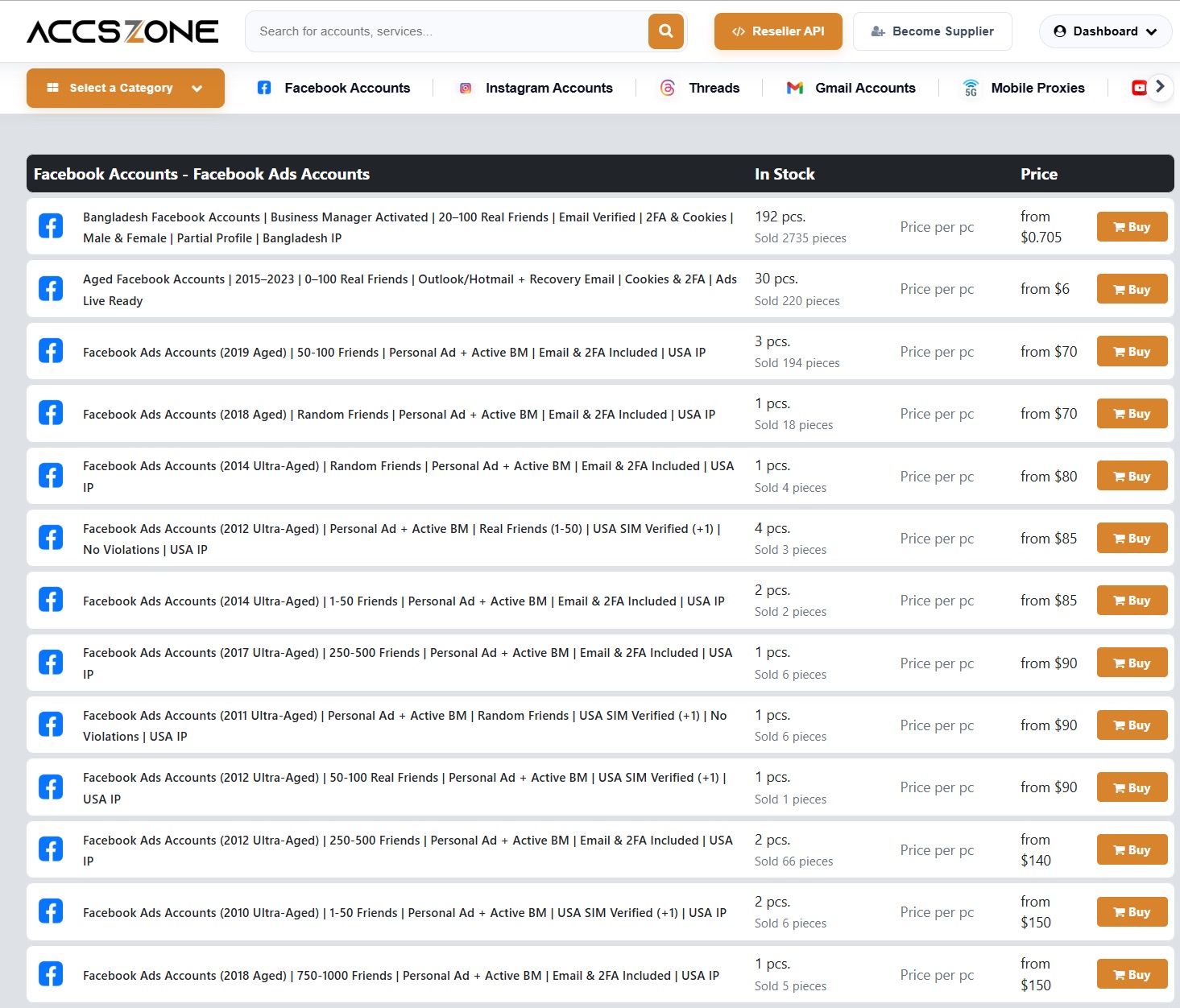Click Facebook icon of 2011 Ultra-Aged row
This screenshot has height=1008, width=1180.
(51, 725)
